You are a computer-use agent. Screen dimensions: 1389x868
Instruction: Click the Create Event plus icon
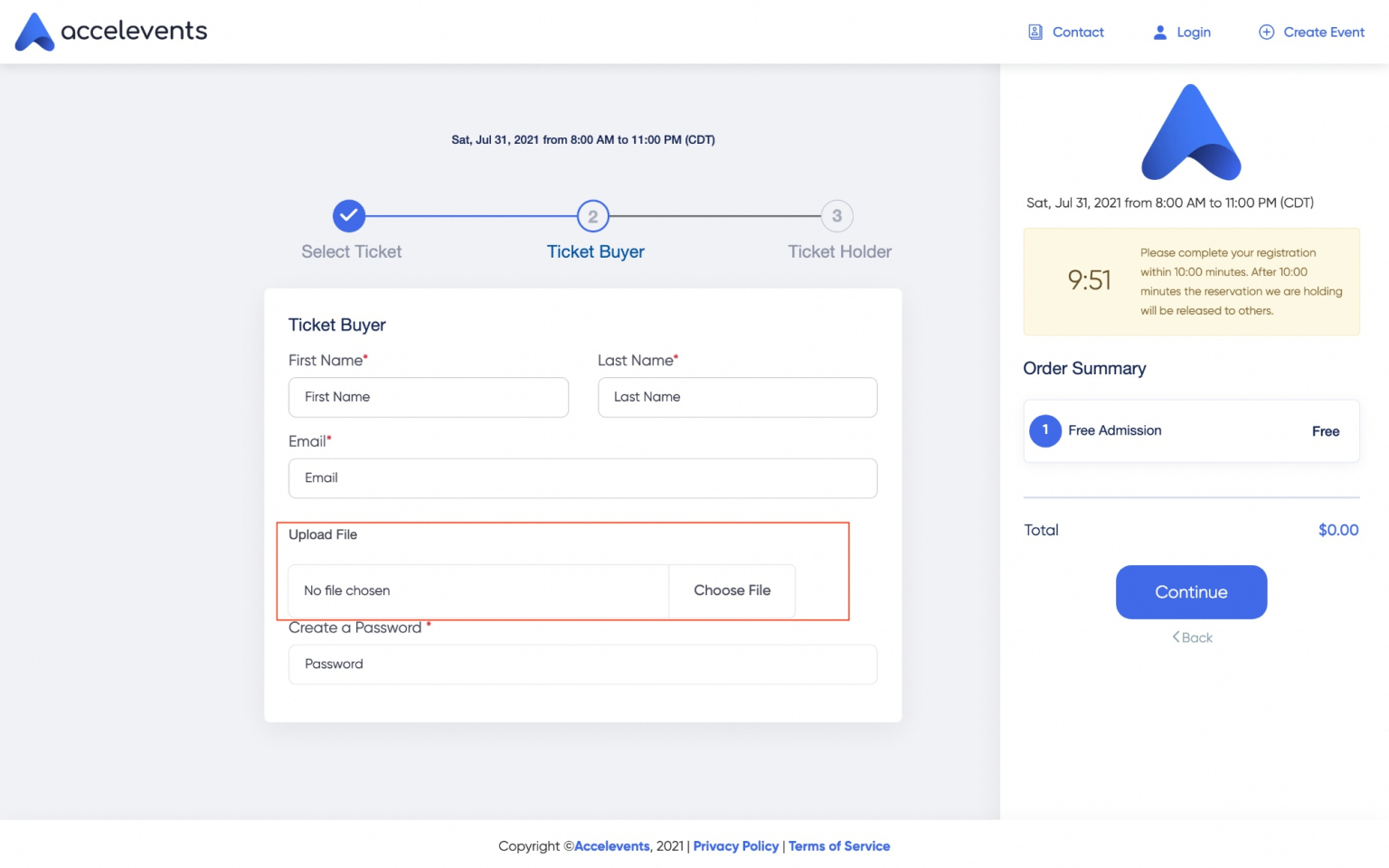[x=1265, y=32]
